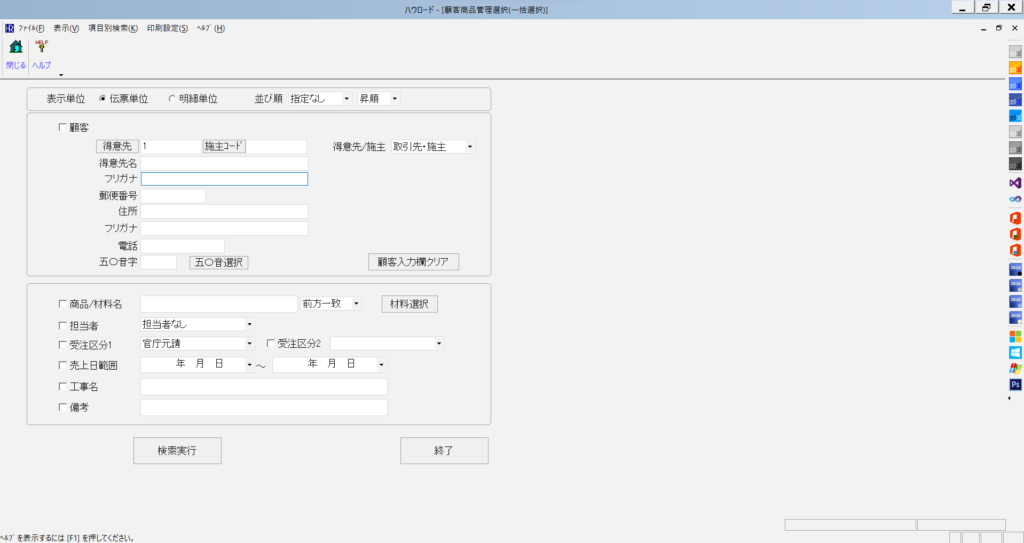Click the app icon beside the ファイル menu
The image size is (1024, 543).
9,28
